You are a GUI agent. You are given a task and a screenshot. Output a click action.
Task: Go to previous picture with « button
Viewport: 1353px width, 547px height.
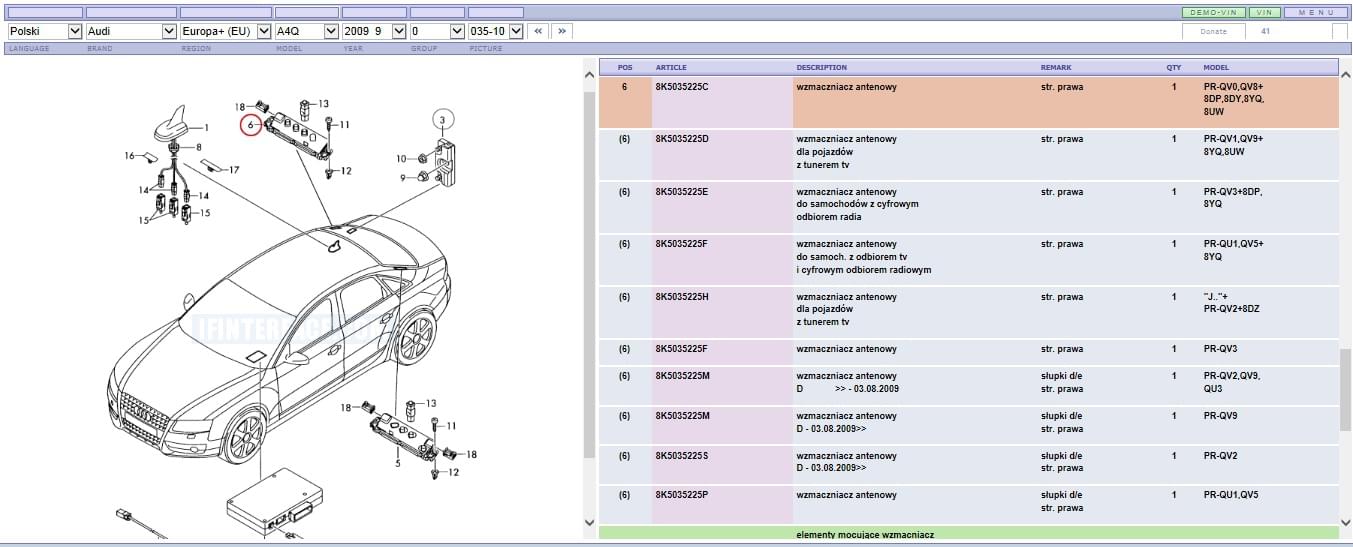(x=538, y=31)
